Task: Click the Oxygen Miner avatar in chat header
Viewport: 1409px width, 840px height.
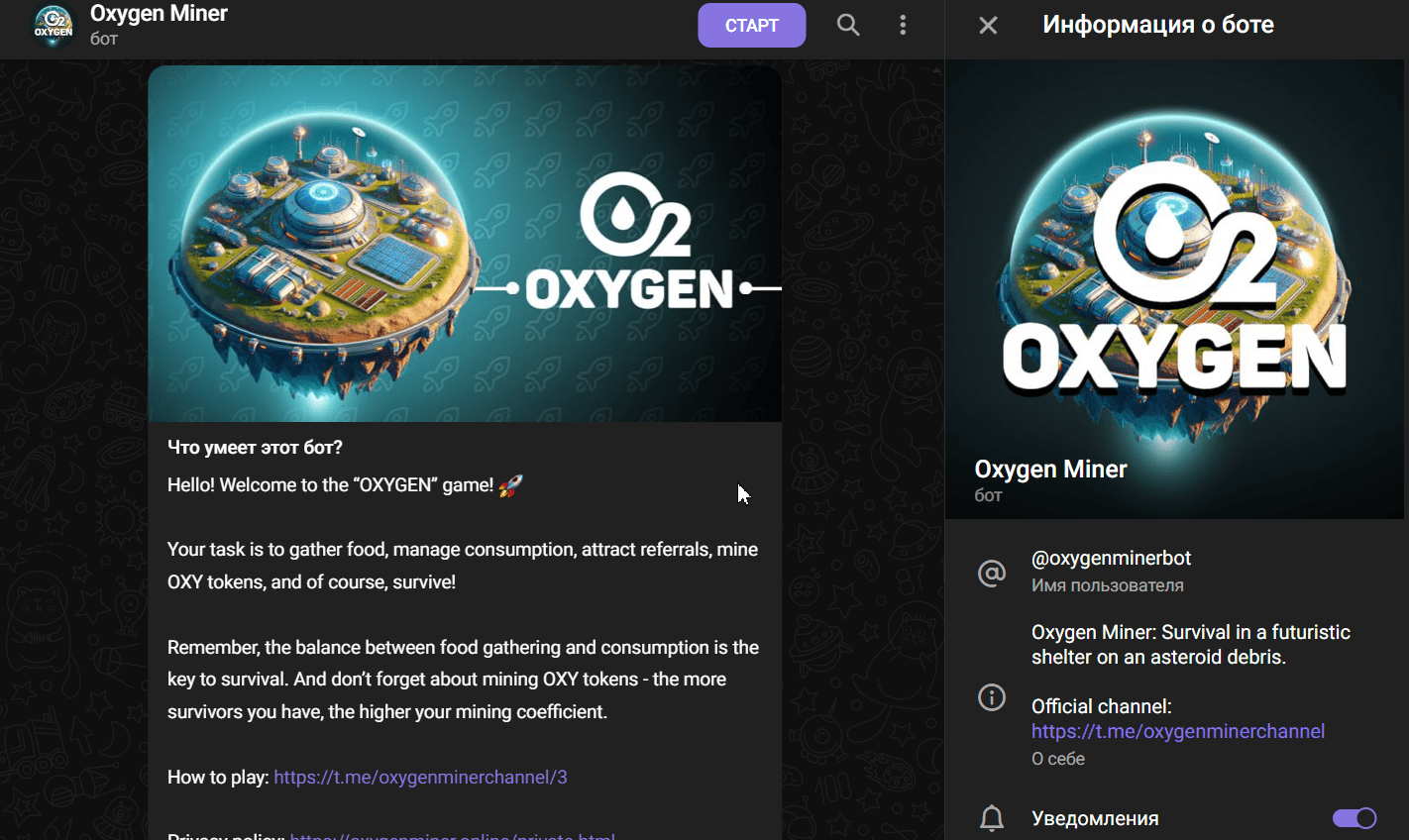Action: click(x=54, y=26)
